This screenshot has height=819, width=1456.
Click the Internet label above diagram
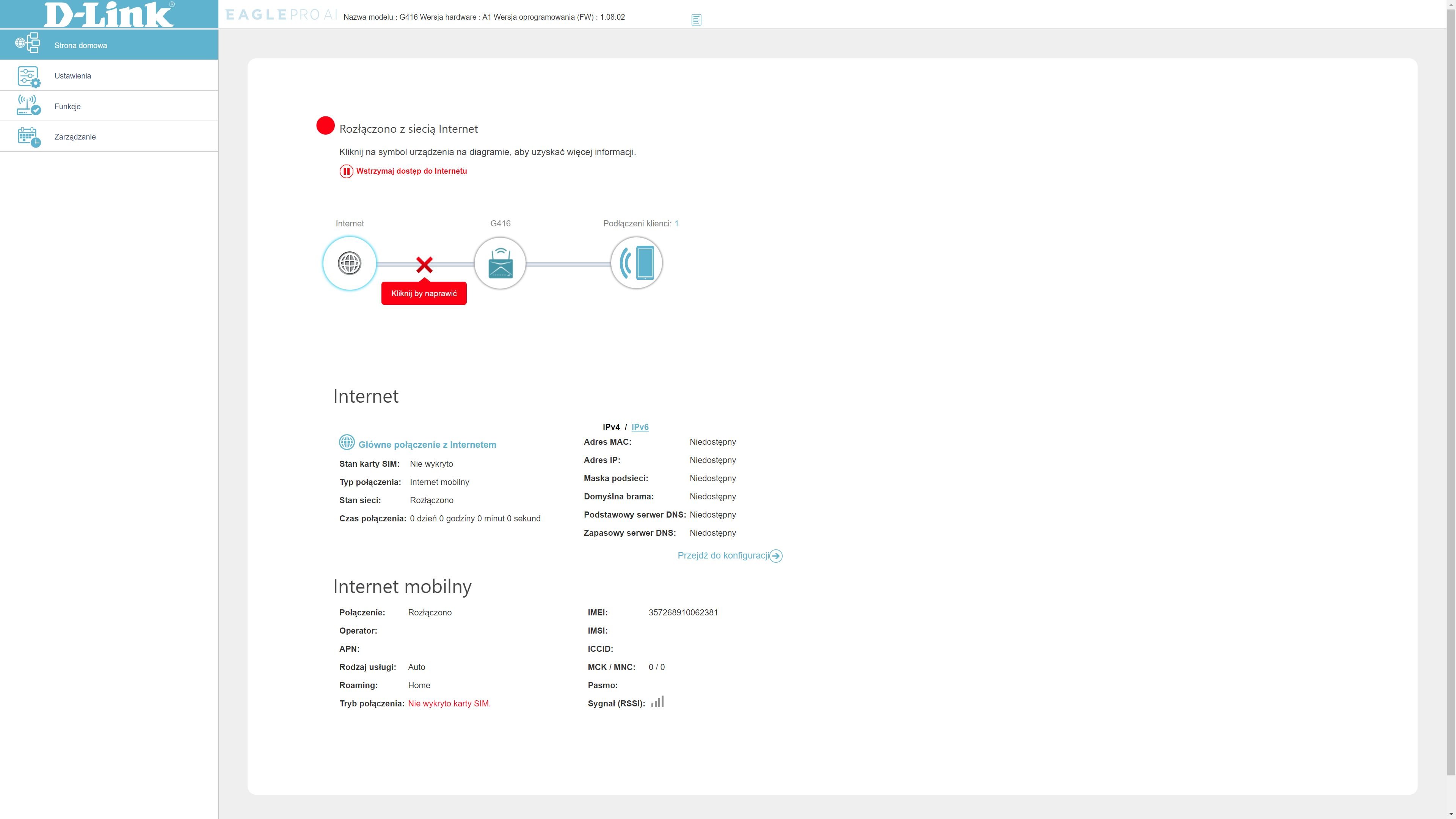pyautogui.click(x=350, y=224)
